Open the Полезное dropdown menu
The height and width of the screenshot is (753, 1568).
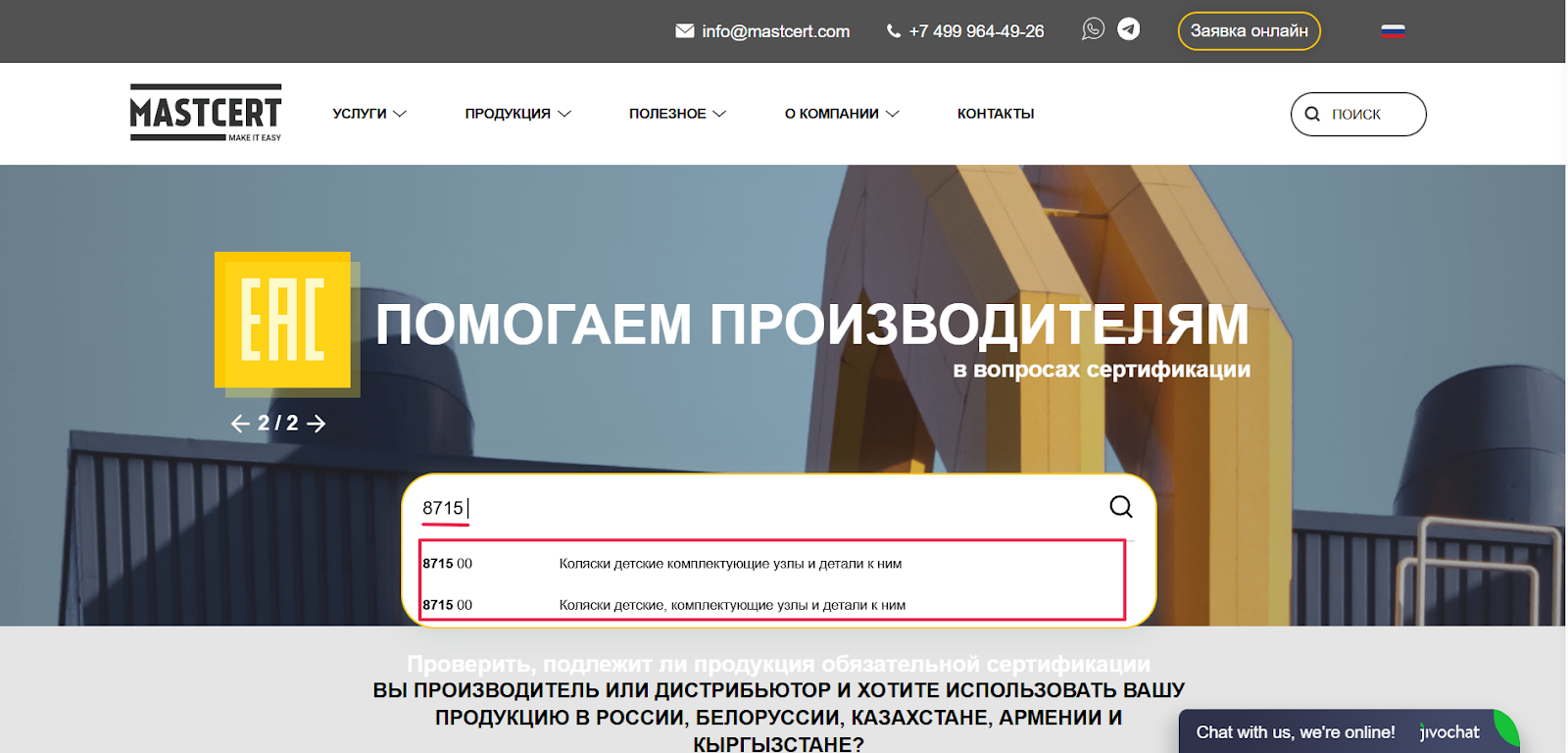[677, 114]
